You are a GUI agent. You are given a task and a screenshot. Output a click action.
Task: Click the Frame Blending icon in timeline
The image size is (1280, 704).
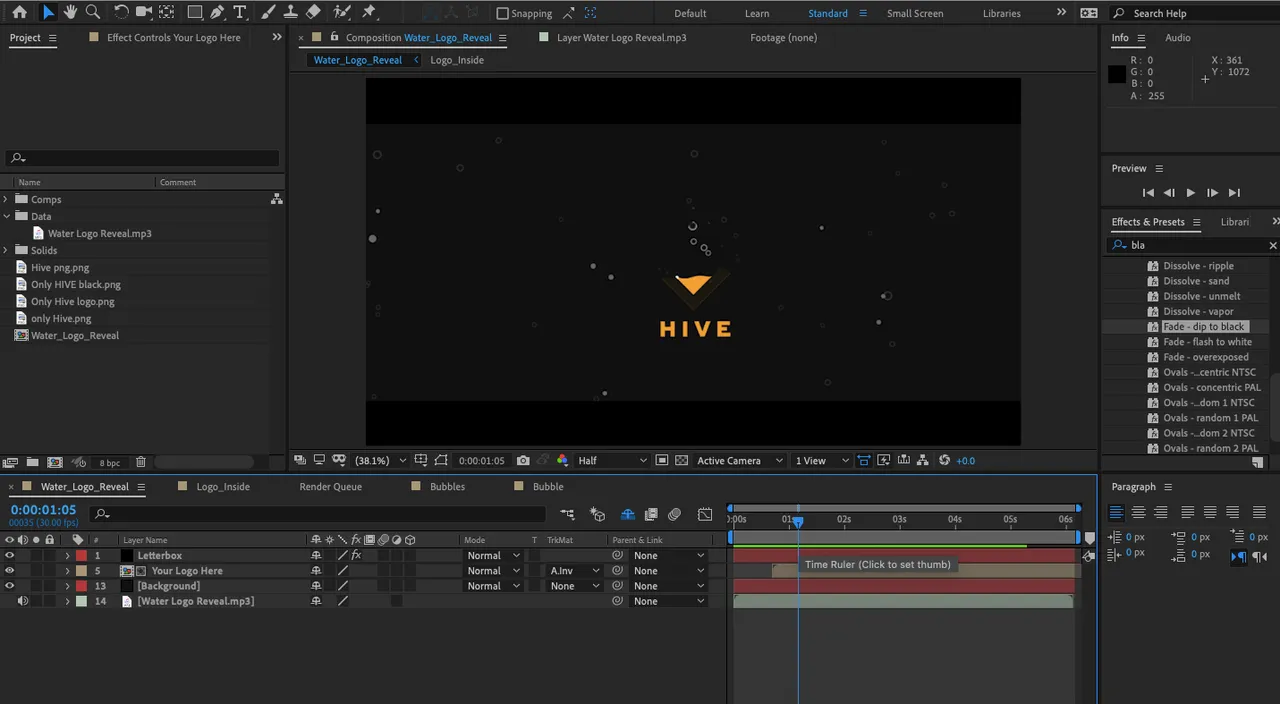[651, 514]
